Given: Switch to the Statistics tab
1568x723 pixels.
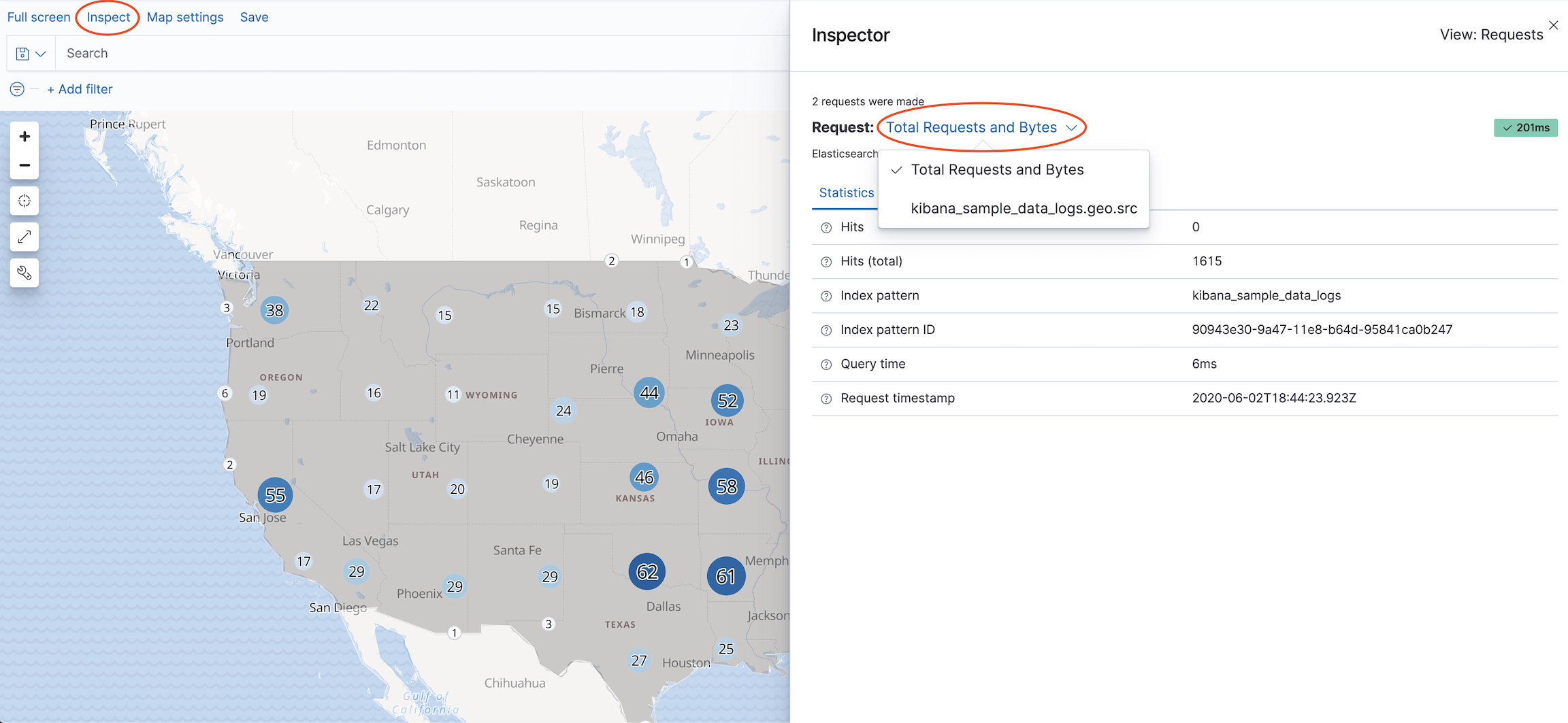Looking at the screenshot, I should click(846, 193).
